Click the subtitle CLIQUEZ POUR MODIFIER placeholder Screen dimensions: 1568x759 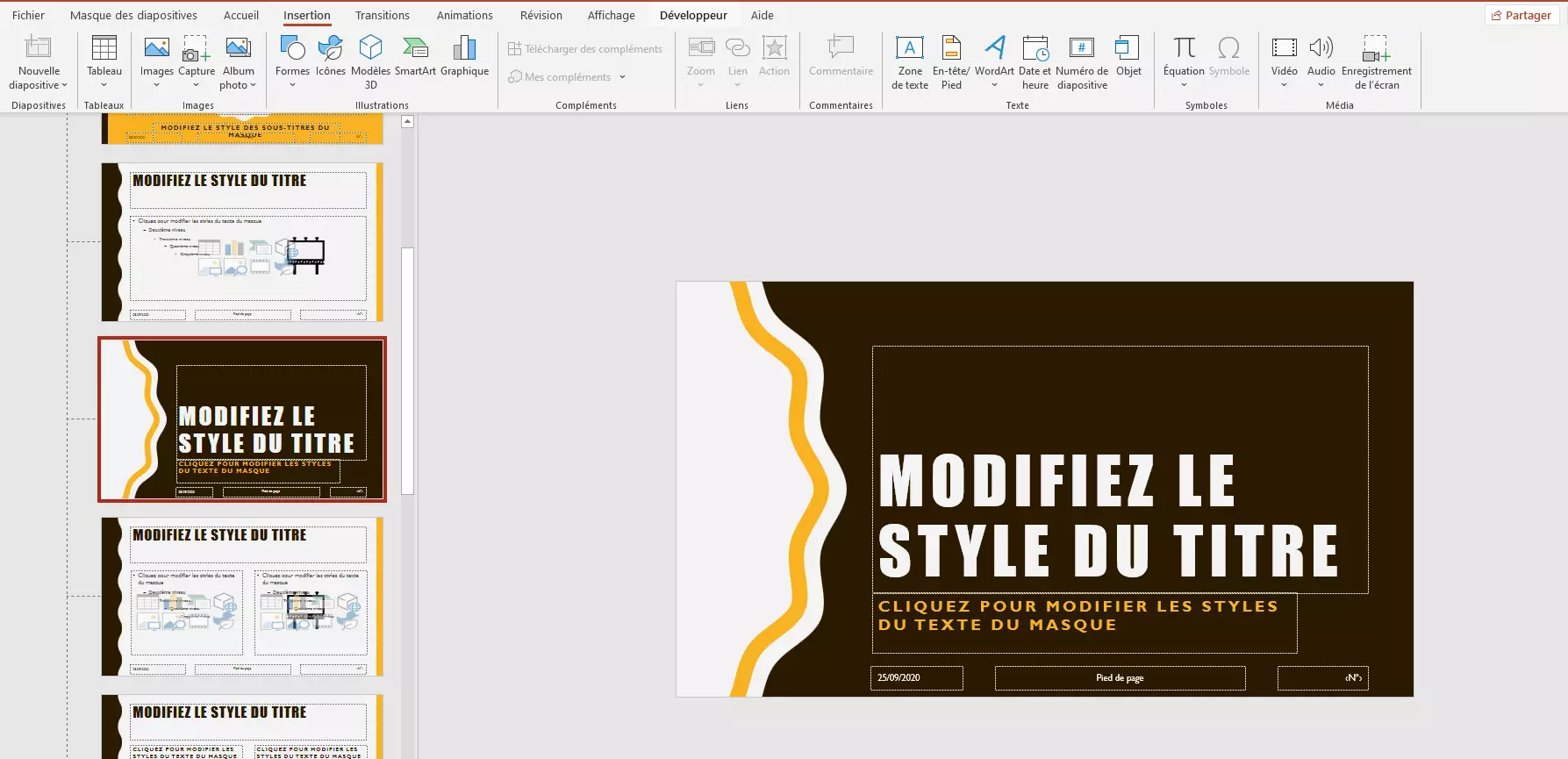1085,624
